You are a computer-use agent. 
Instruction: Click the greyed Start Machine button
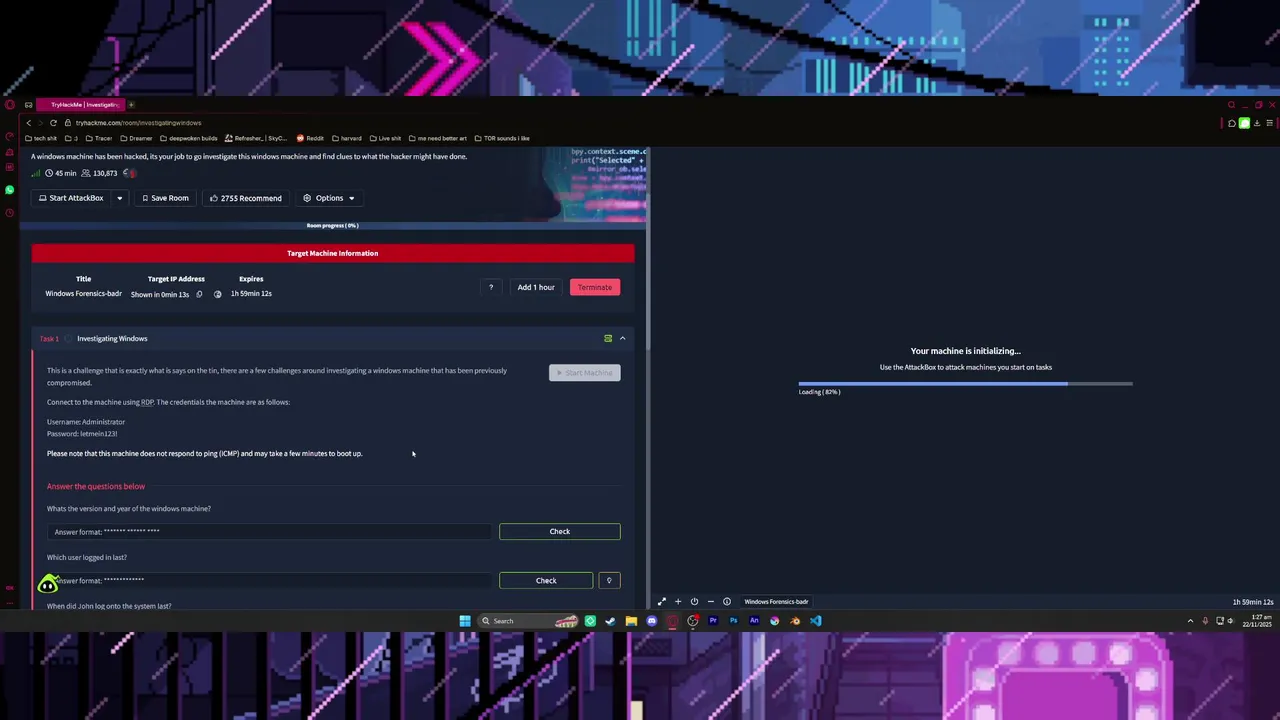[585, 373]
